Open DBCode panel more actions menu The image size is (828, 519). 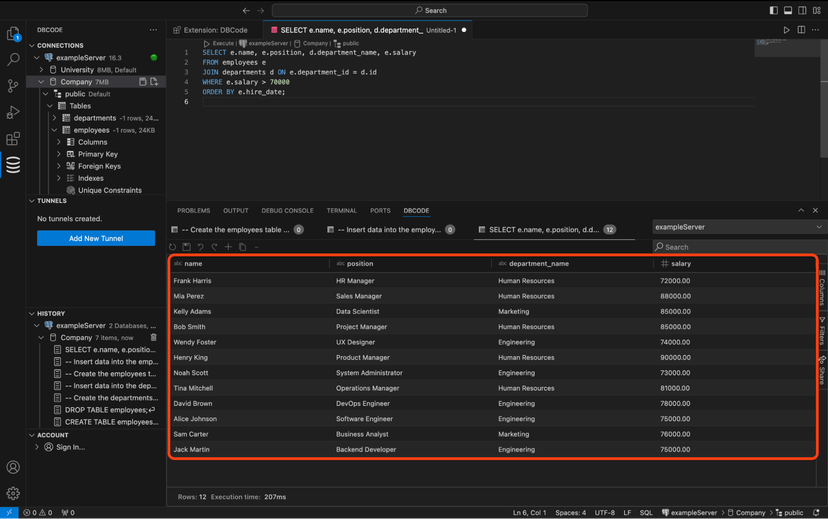(x=153, y=30)
